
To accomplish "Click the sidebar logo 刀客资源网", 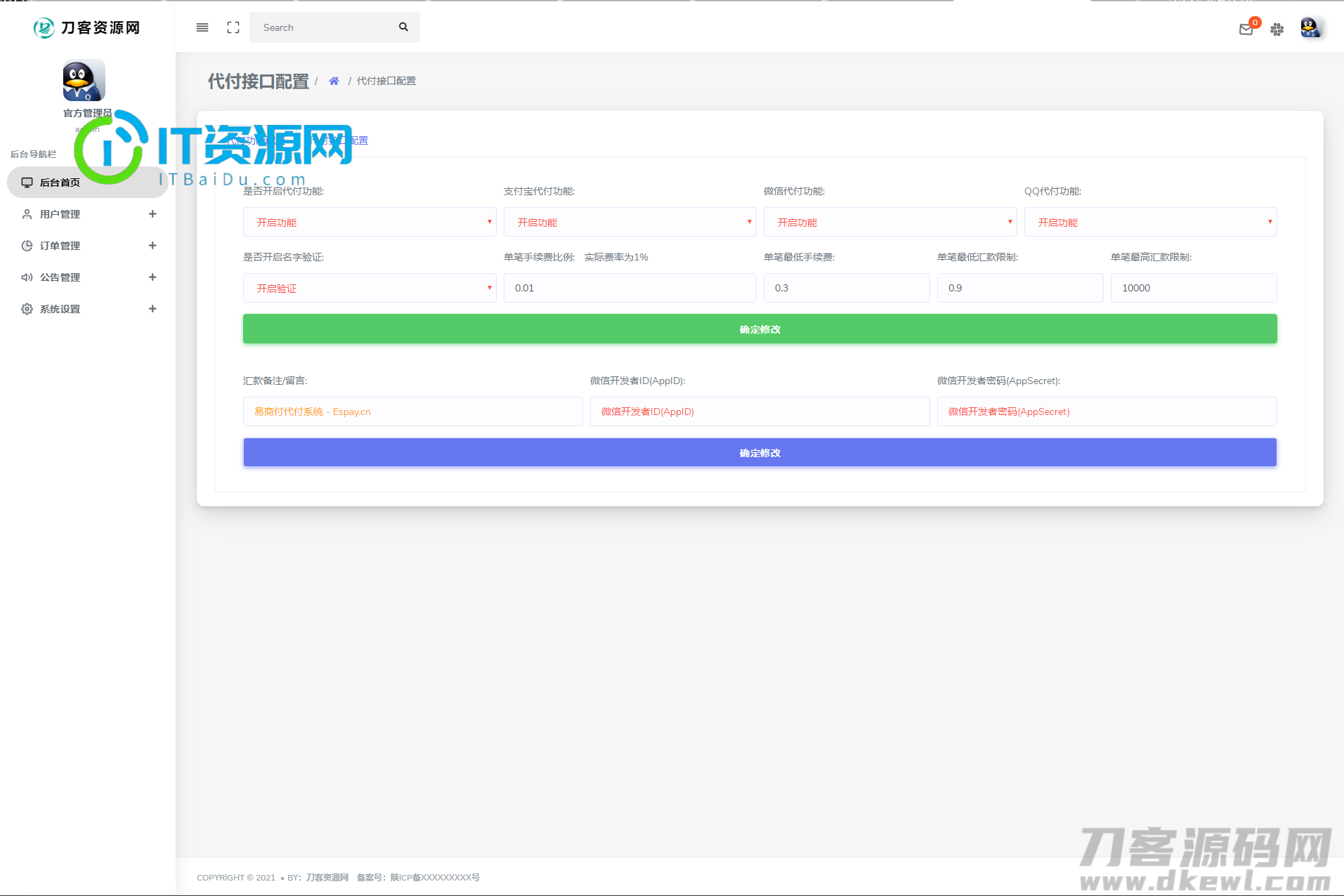I will (87, 27).
